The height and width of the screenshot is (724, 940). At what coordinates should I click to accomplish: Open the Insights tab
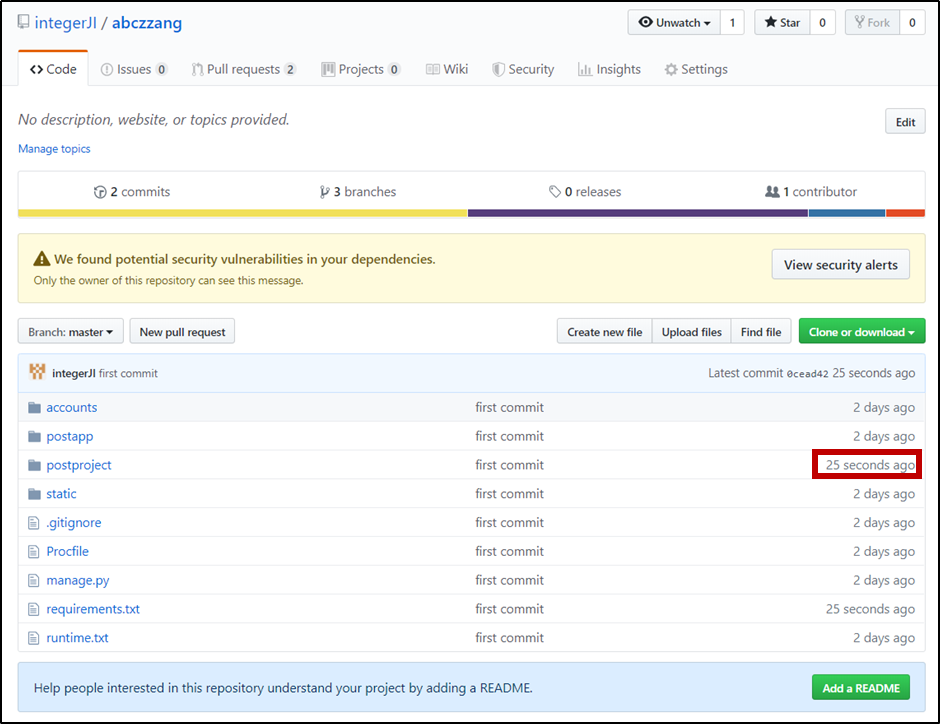point(609,70)
